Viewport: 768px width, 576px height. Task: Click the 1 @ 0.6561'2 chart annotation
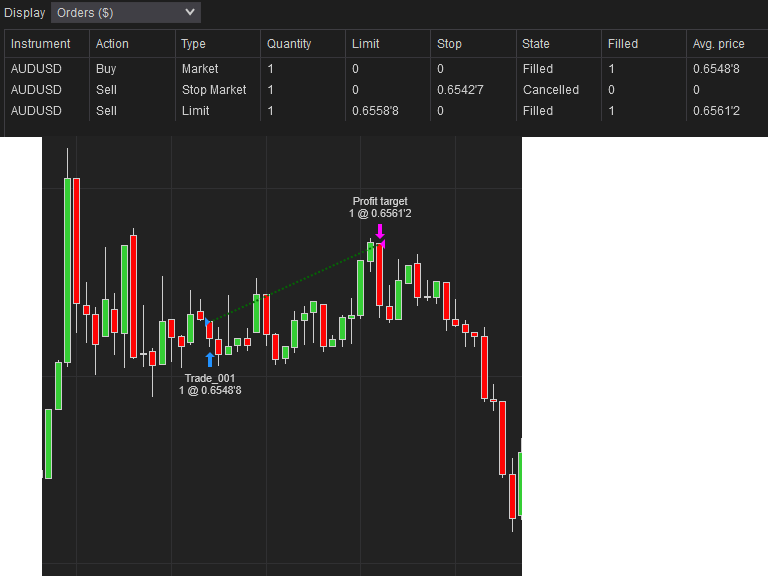380,214
